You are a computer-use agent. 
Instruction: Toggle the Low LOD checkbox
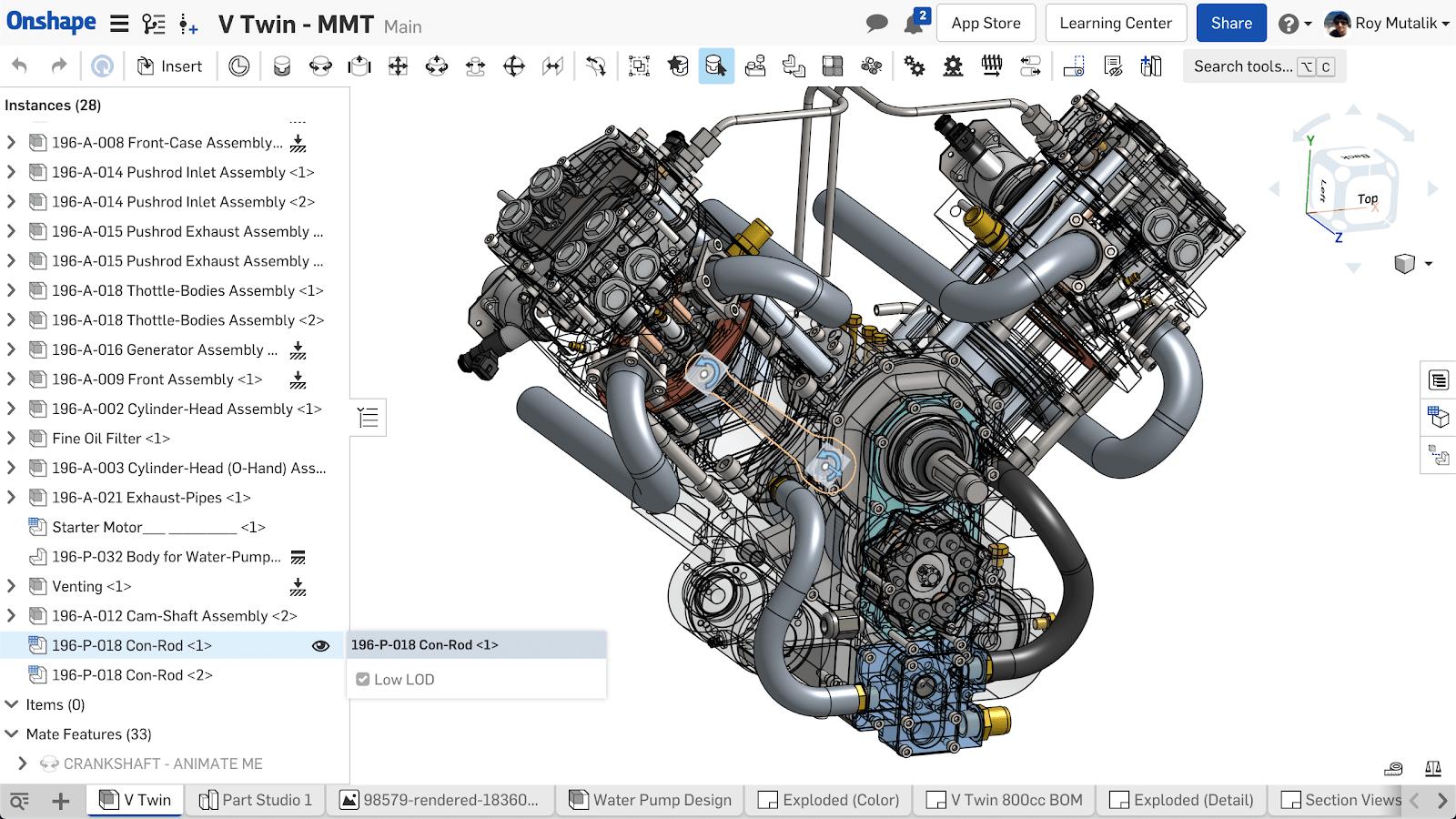point(363,680)
